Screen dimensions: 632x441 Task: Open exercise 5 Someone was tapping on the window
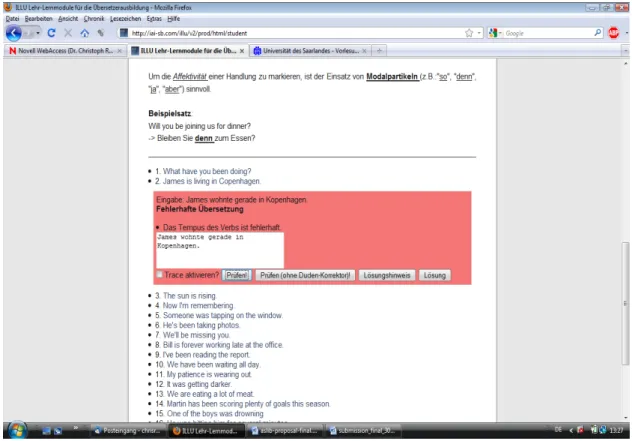pos(222,315)
